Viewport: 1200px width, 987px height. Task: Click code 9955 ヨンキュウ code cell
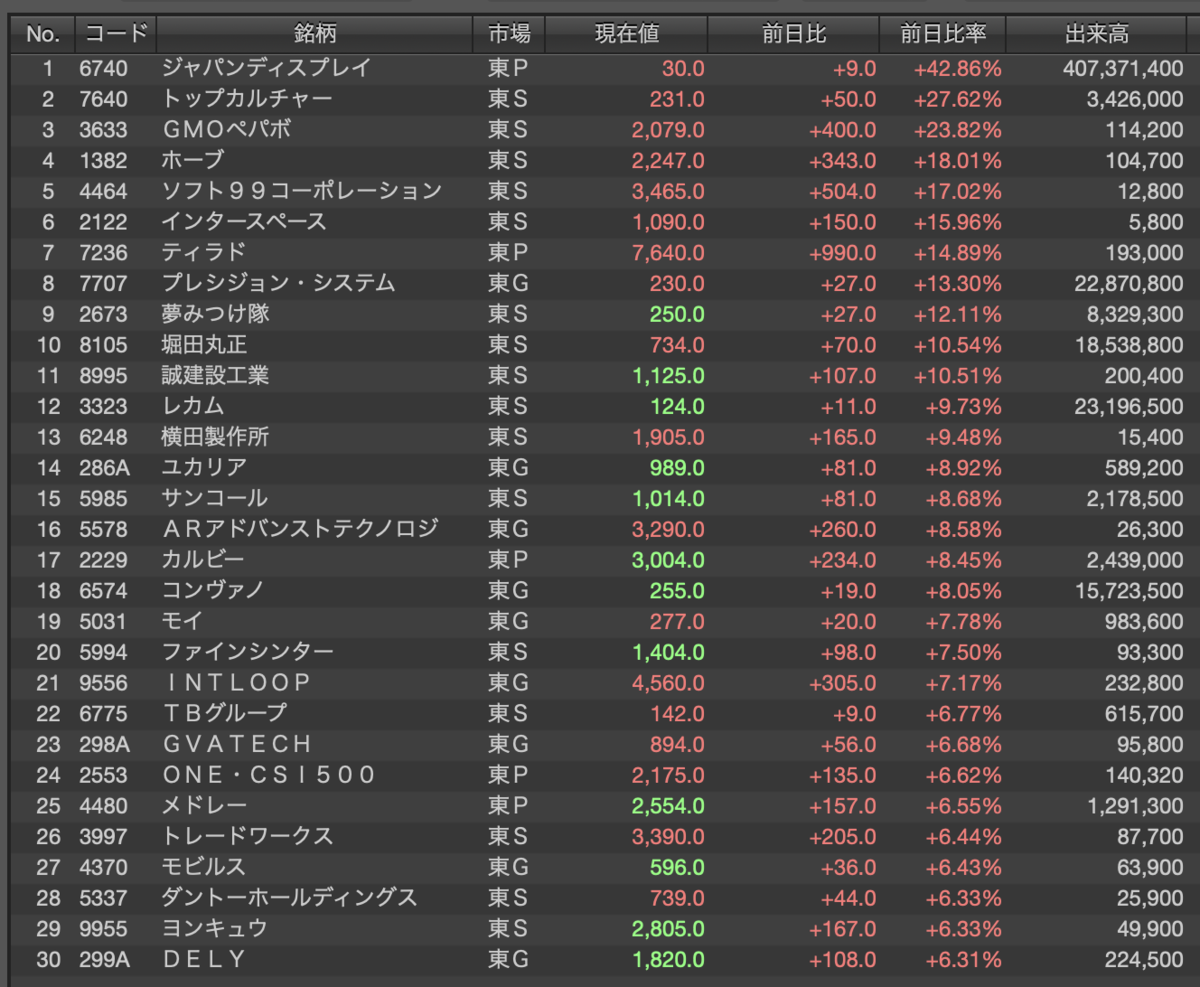[x=103, y=928]
